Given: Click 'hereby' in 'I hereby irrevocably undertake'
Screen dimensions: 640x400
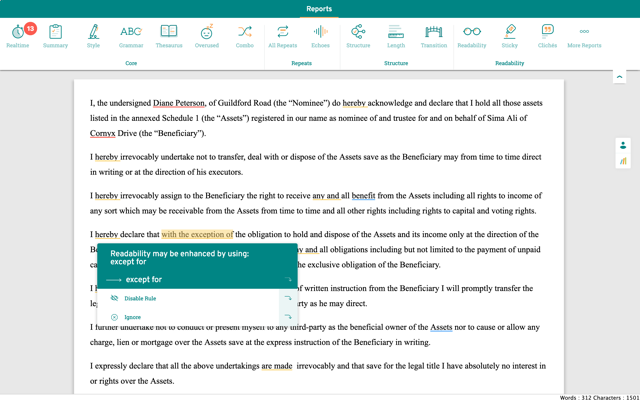Looking at the screenshot, I should (107, 157).
